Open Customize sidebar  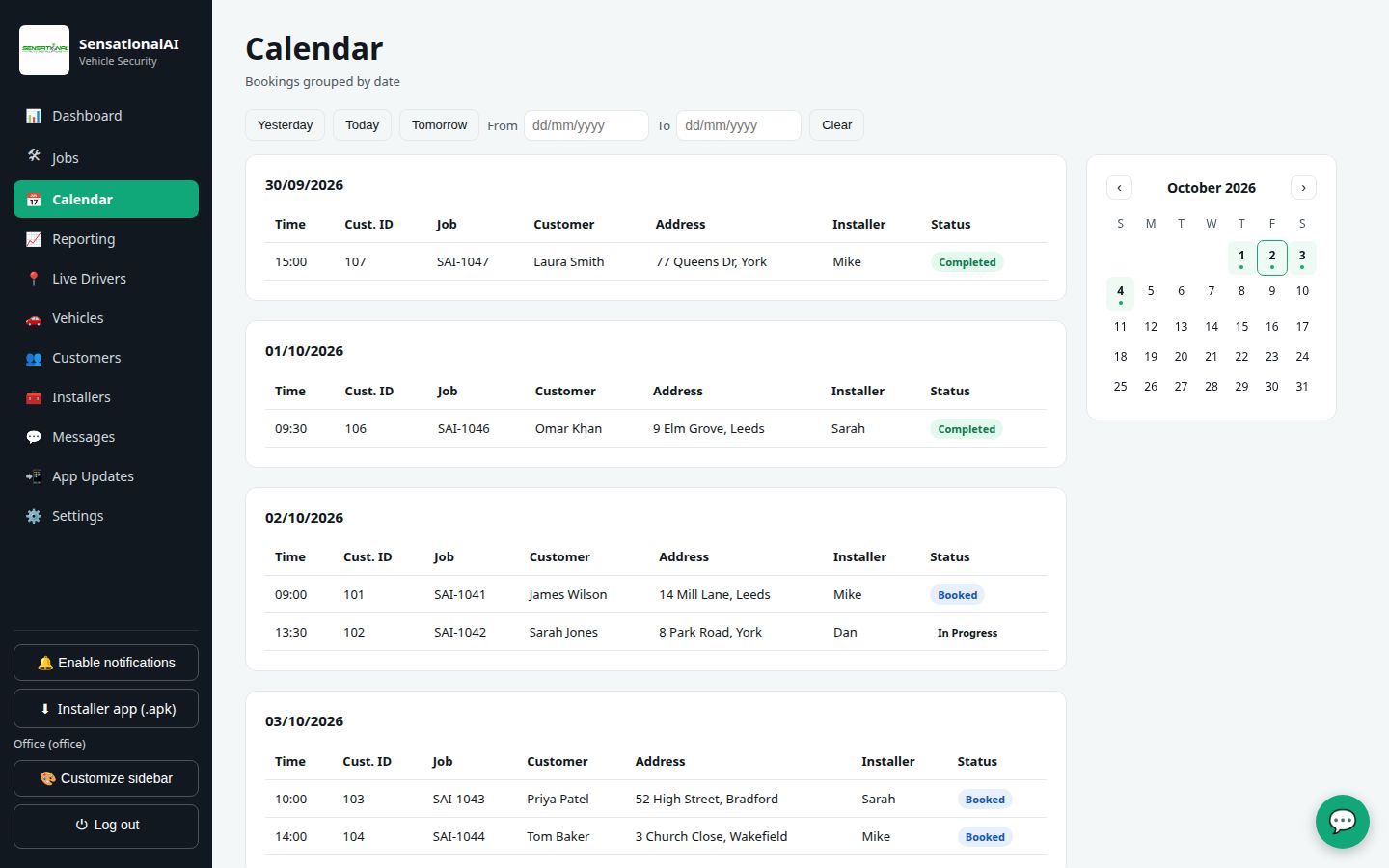[106, 778]
